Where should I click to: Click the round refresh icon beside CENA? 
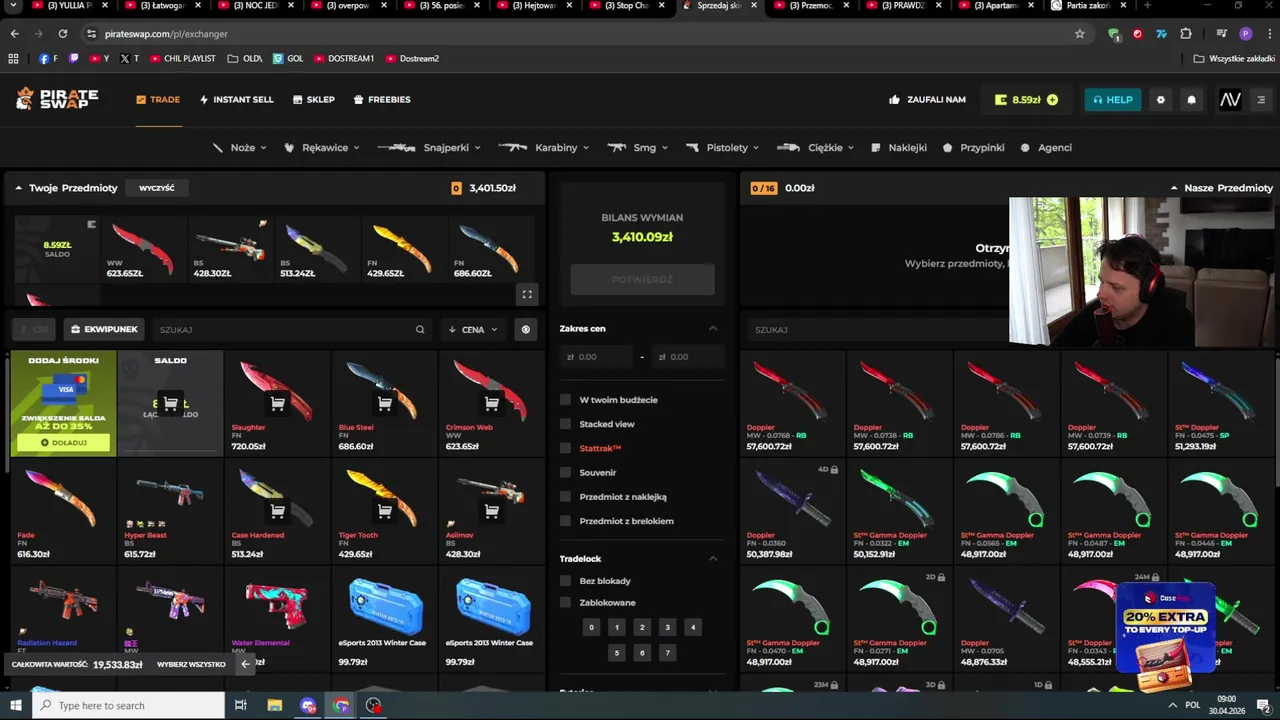525,329
